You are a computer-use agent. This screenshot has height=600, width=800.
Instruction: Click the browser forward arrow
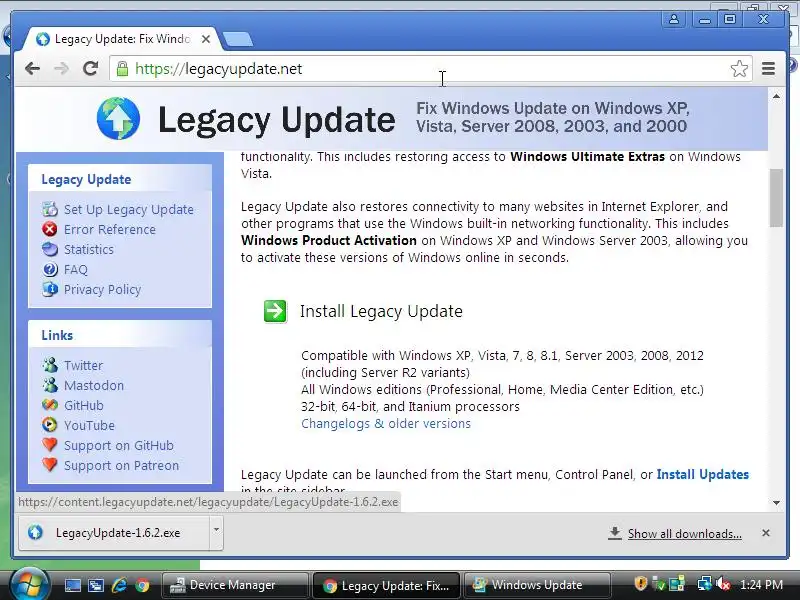61,68
